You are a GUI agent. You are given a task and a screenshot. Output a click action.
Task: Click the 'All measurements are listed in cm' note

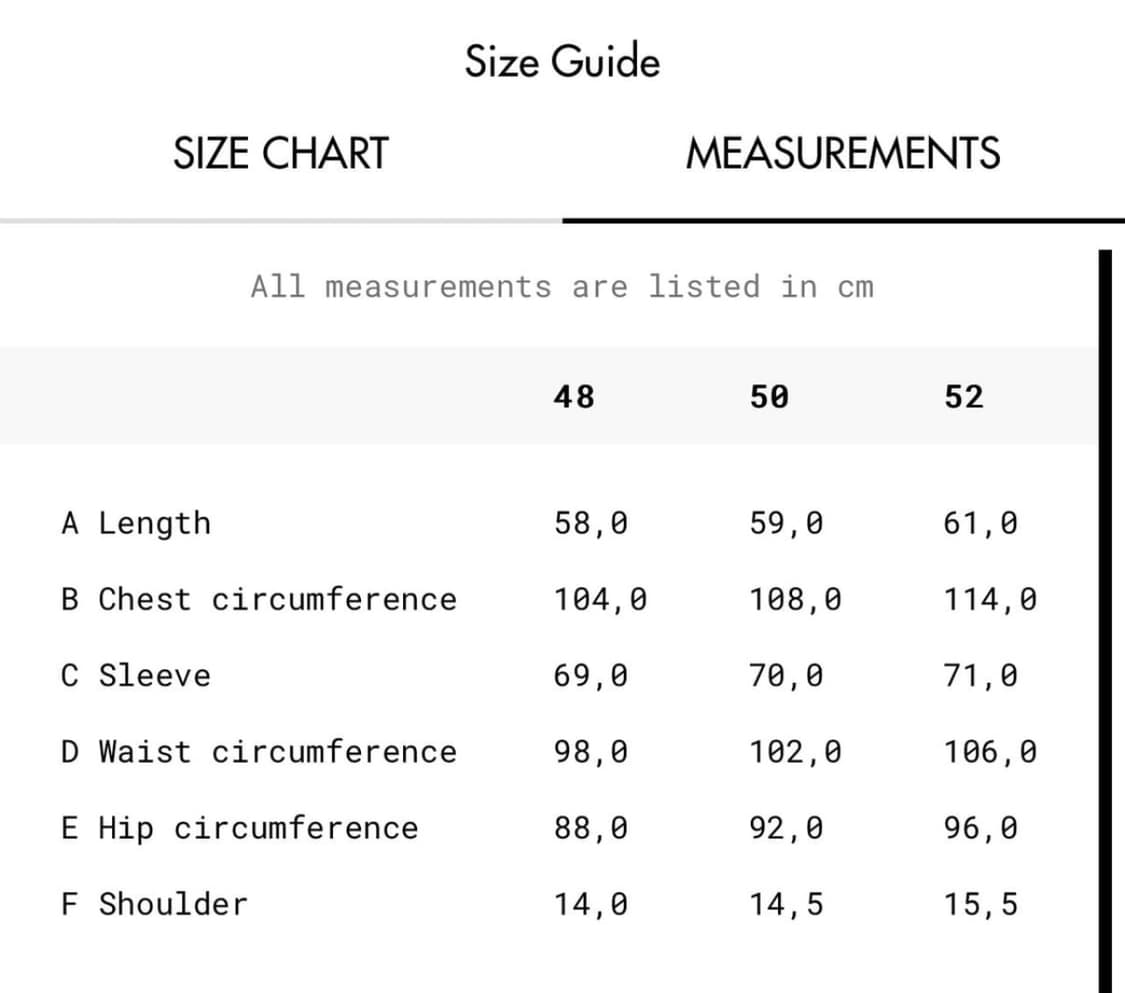(x=562, y=287)
